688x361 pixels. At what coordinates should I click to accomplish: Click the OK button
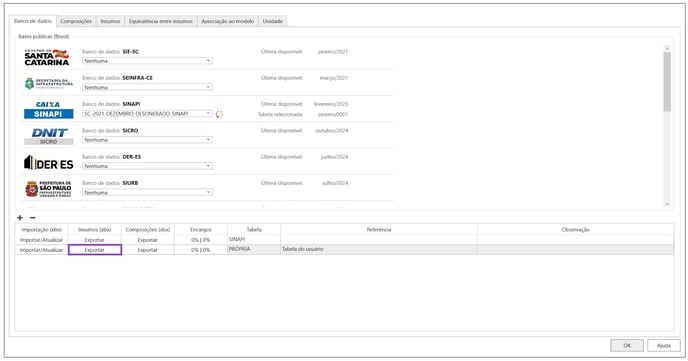point(627,346)
